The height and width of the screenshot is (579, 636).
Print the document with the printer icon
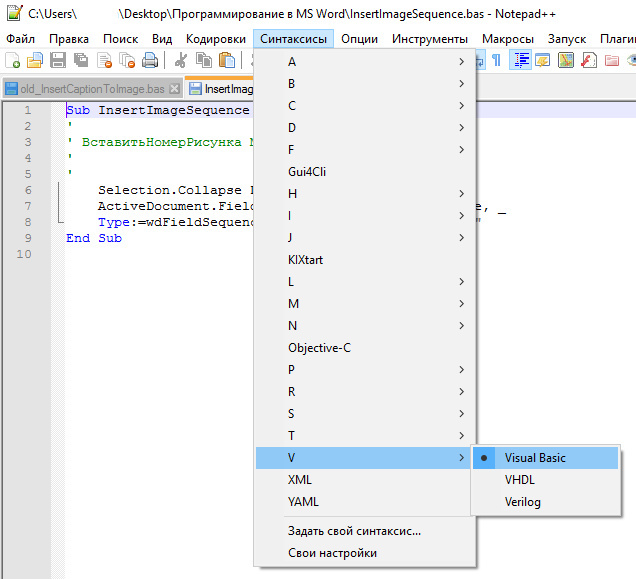[150, 60]
